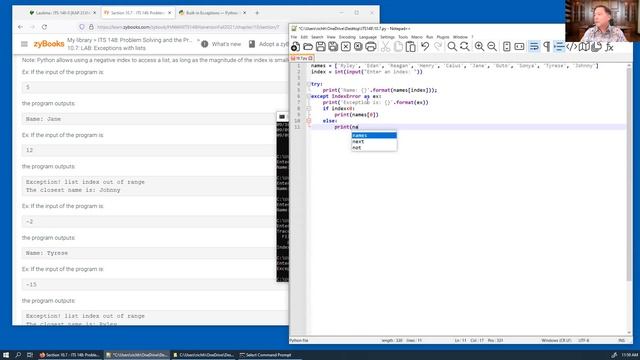Open Find with magnifier icon

click(x=452, y=47)
